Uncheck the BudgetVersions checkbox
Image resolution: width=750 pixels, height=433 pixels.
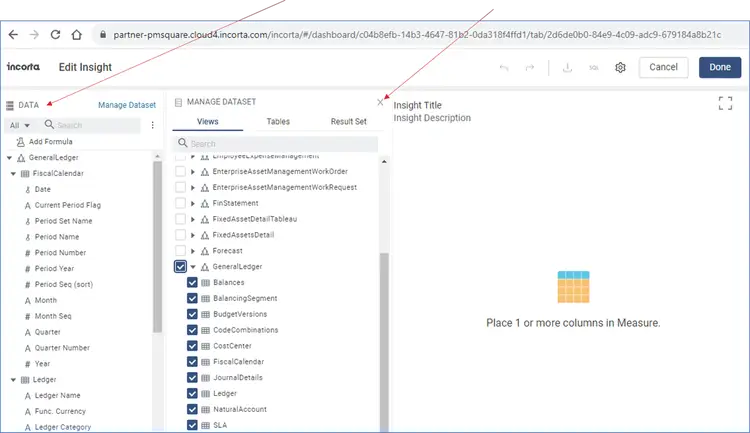[x=192, y=314]
